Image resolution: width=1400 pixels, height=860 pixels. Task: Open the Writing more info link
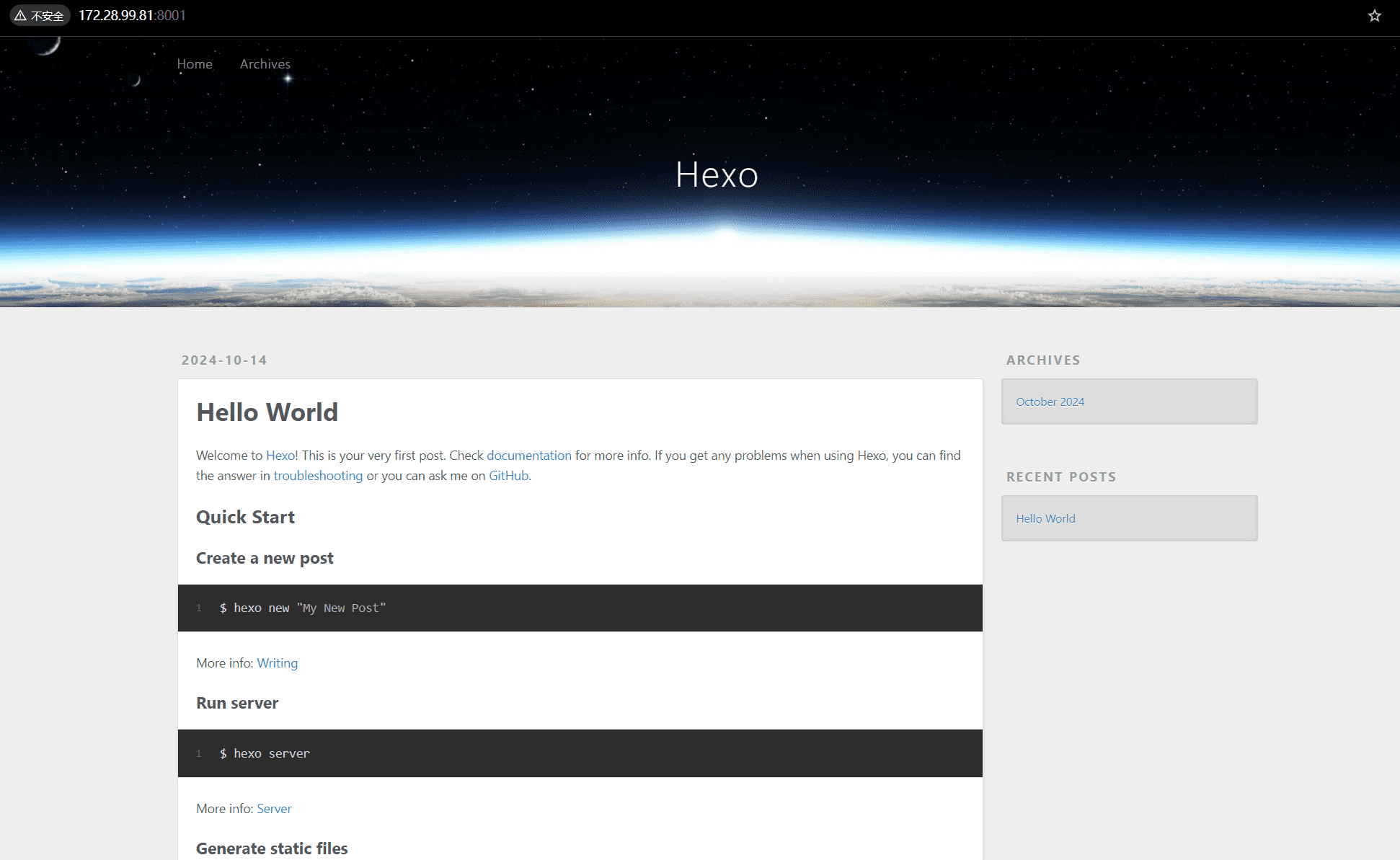pos(277,663)
